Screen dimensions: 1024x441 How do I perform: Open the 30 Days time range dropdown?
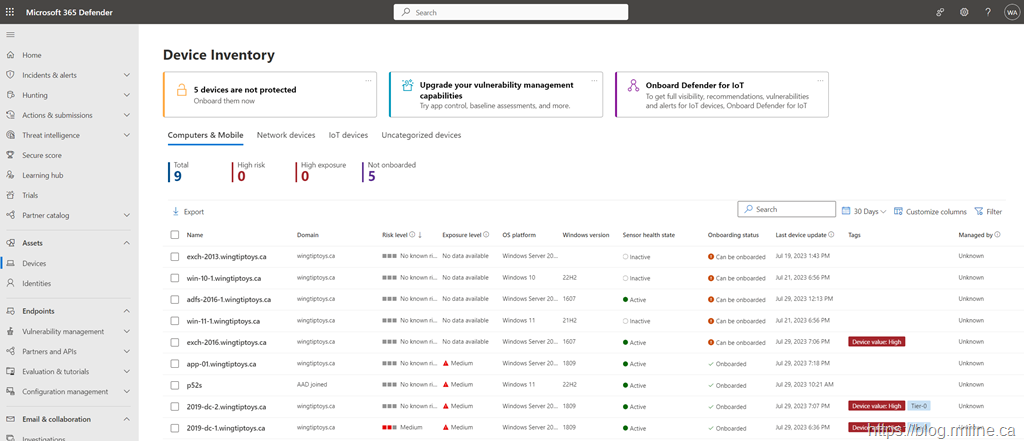(864, 212)
